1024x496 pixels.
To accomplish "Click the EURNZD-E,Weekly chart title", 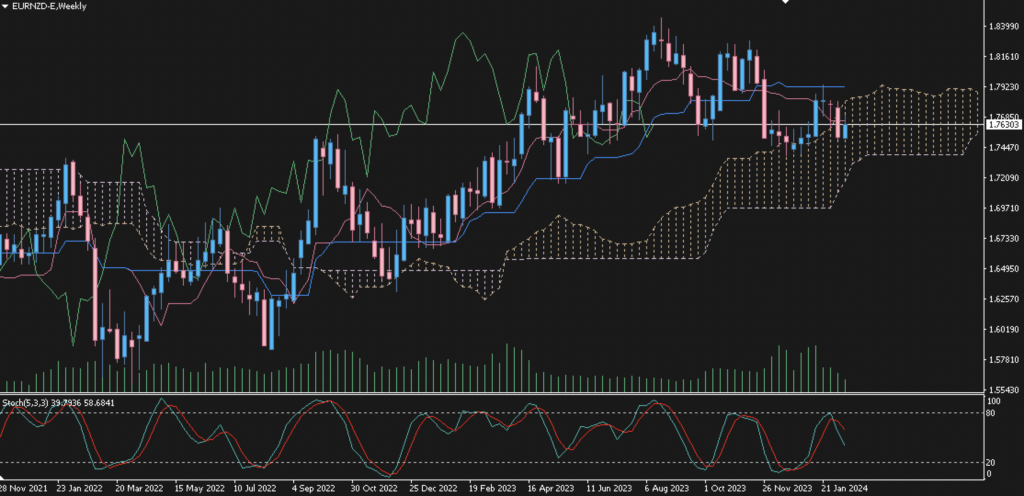I will 50,6.
